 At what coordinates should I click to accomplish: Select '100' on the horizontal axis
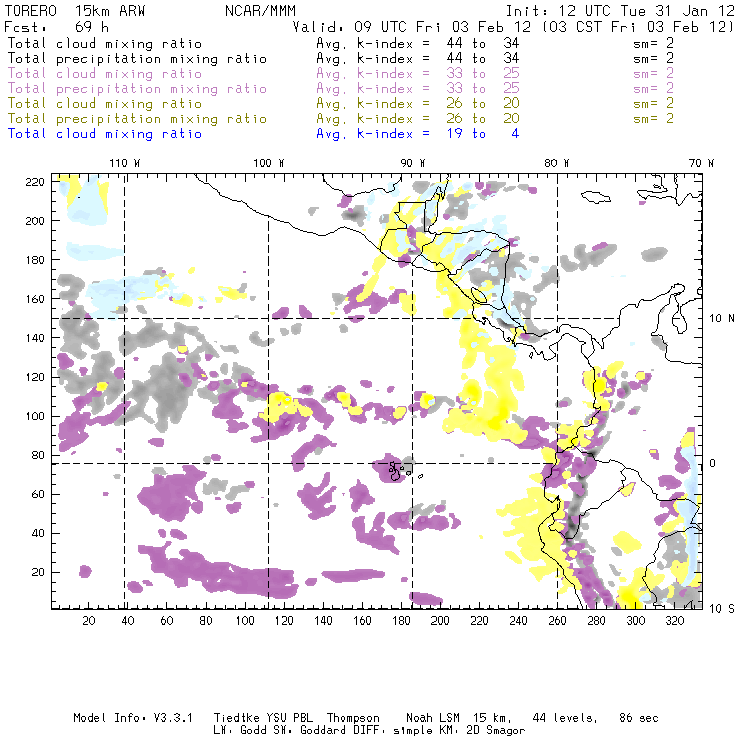[x=245, y=621]
